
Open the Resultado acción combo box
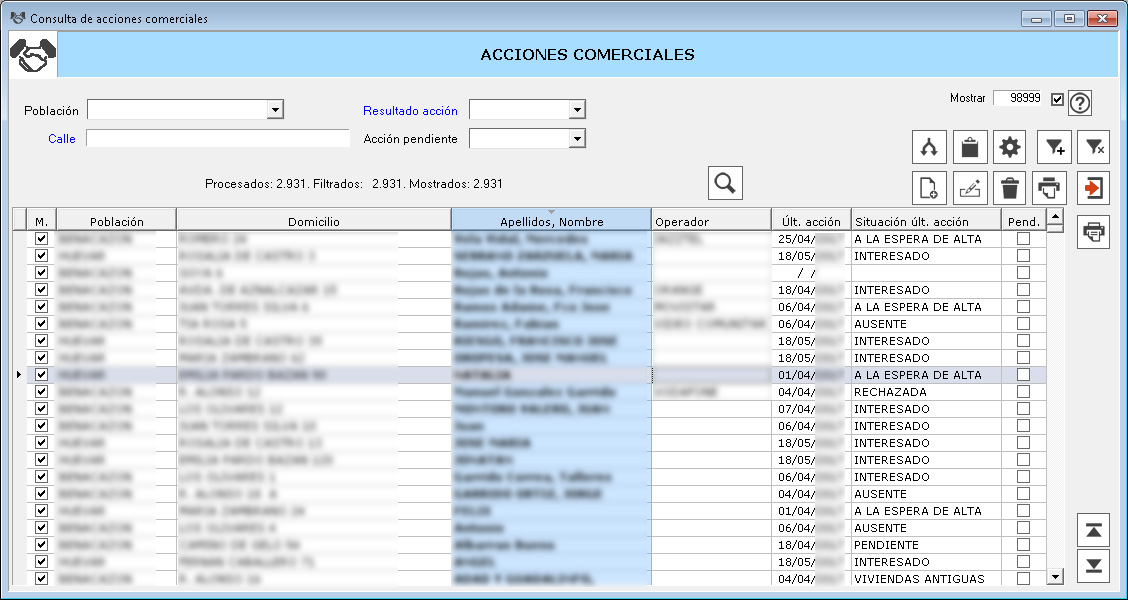click(576, 110)
